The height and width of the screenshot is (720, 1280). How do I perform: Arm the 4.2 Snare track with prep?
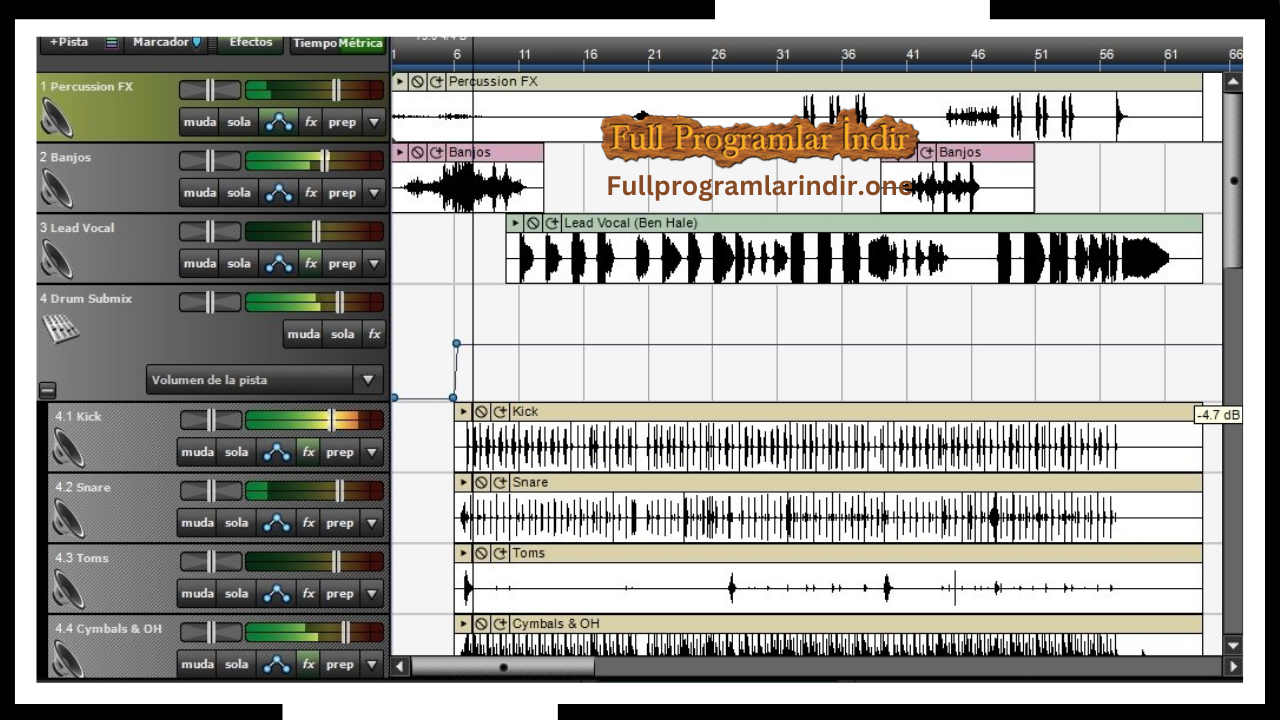click(339, 522)
